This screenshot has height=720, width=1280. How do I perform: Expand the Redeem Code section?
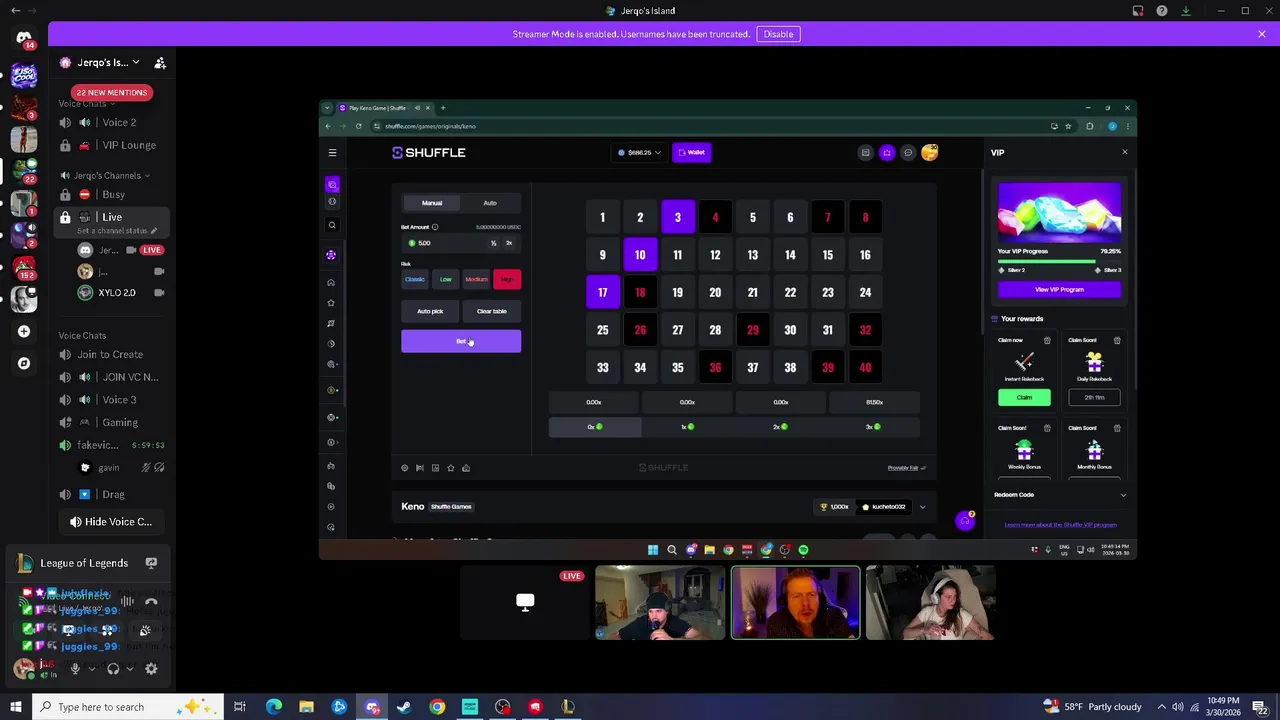(x=1059, y=495)
